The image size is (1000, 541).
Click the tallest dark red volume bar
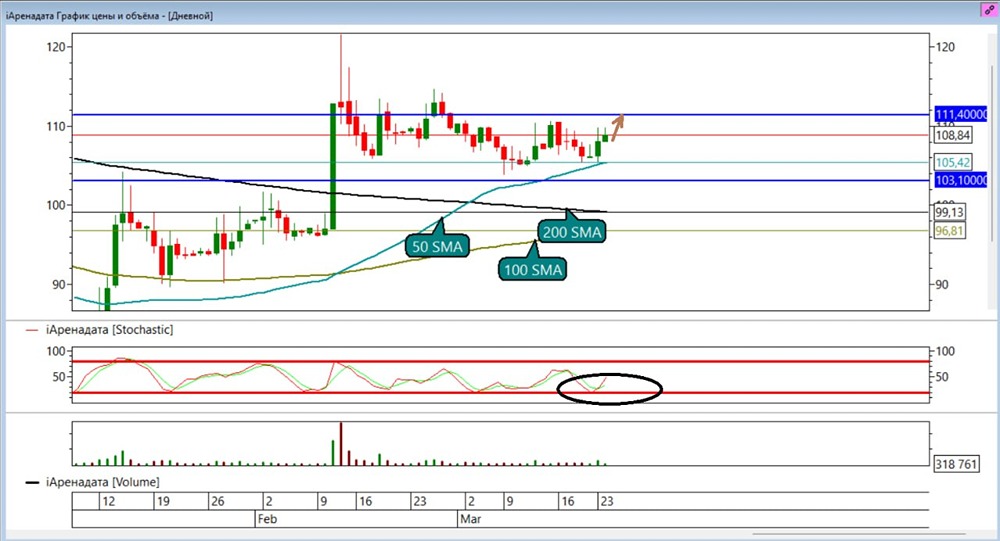tap(341, 443)
